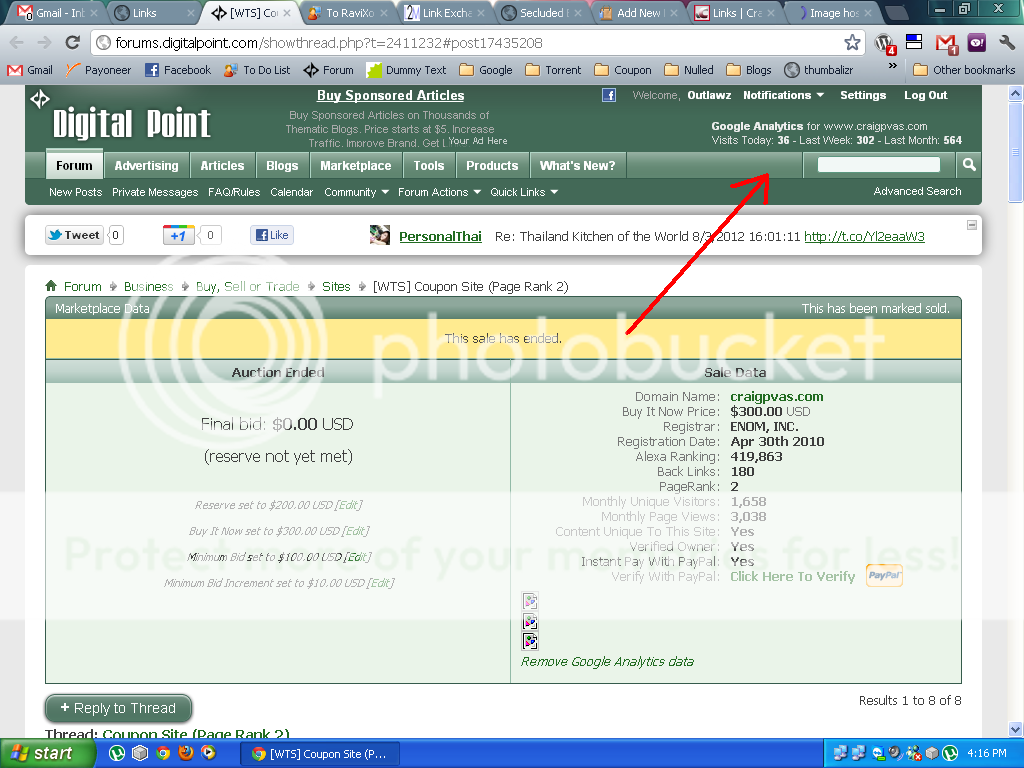
Task: Click Remove Google Analytics data link
Action: click(x=607, y=662)
